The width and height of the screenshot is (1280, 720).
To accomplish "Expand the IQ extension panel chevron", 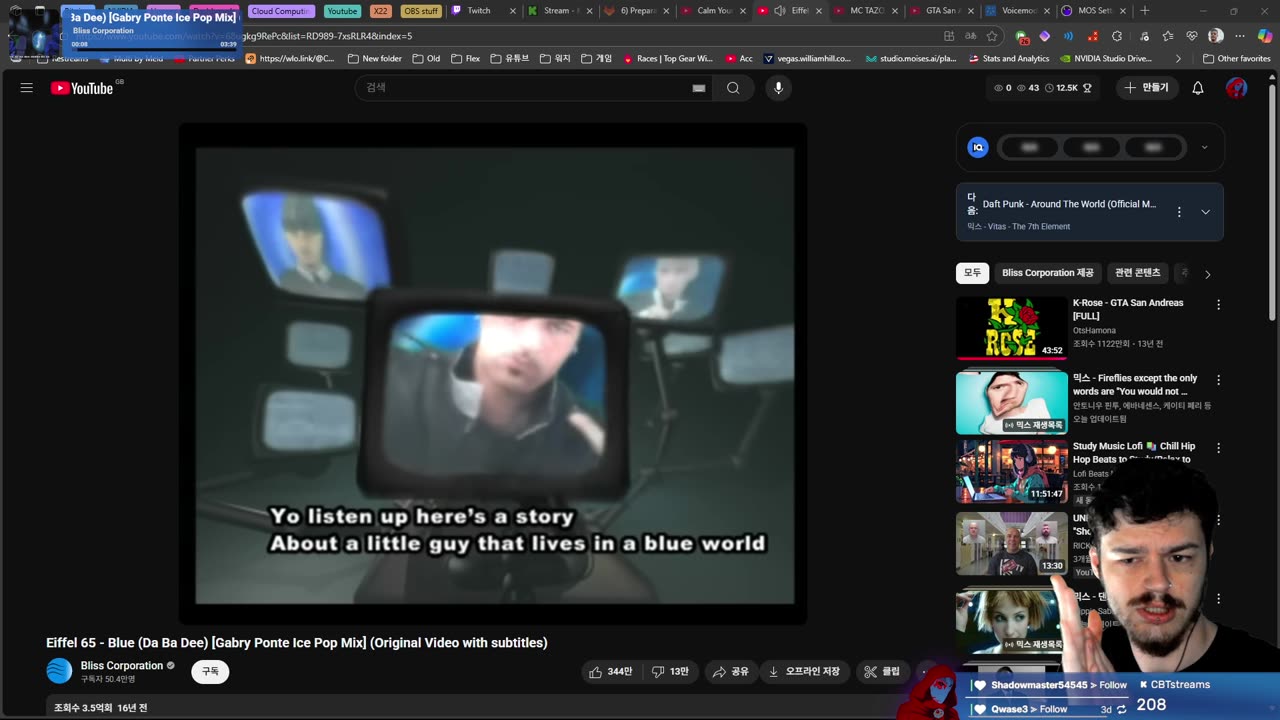I will (x=1204, y=147).
